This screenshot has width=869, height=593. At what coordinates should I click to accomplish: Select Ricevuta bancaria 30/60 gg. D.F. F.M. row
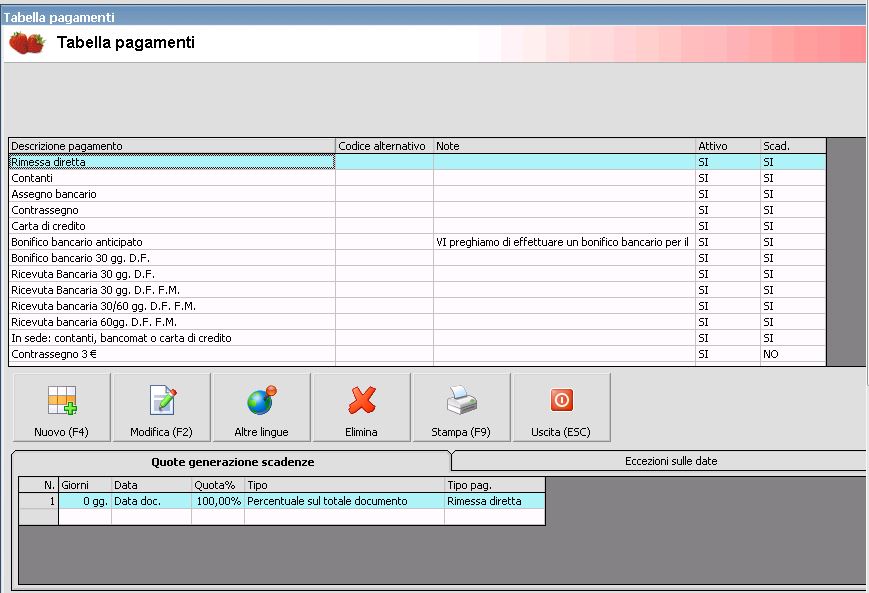(x=417, y=306)
